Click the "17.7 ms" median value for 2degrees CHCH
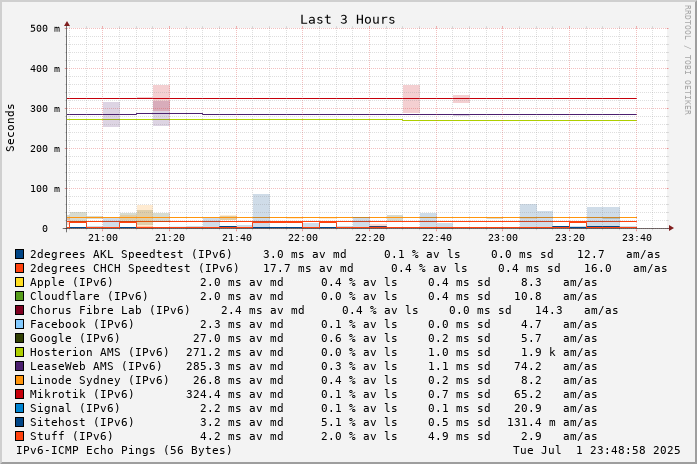 point(287,268)
